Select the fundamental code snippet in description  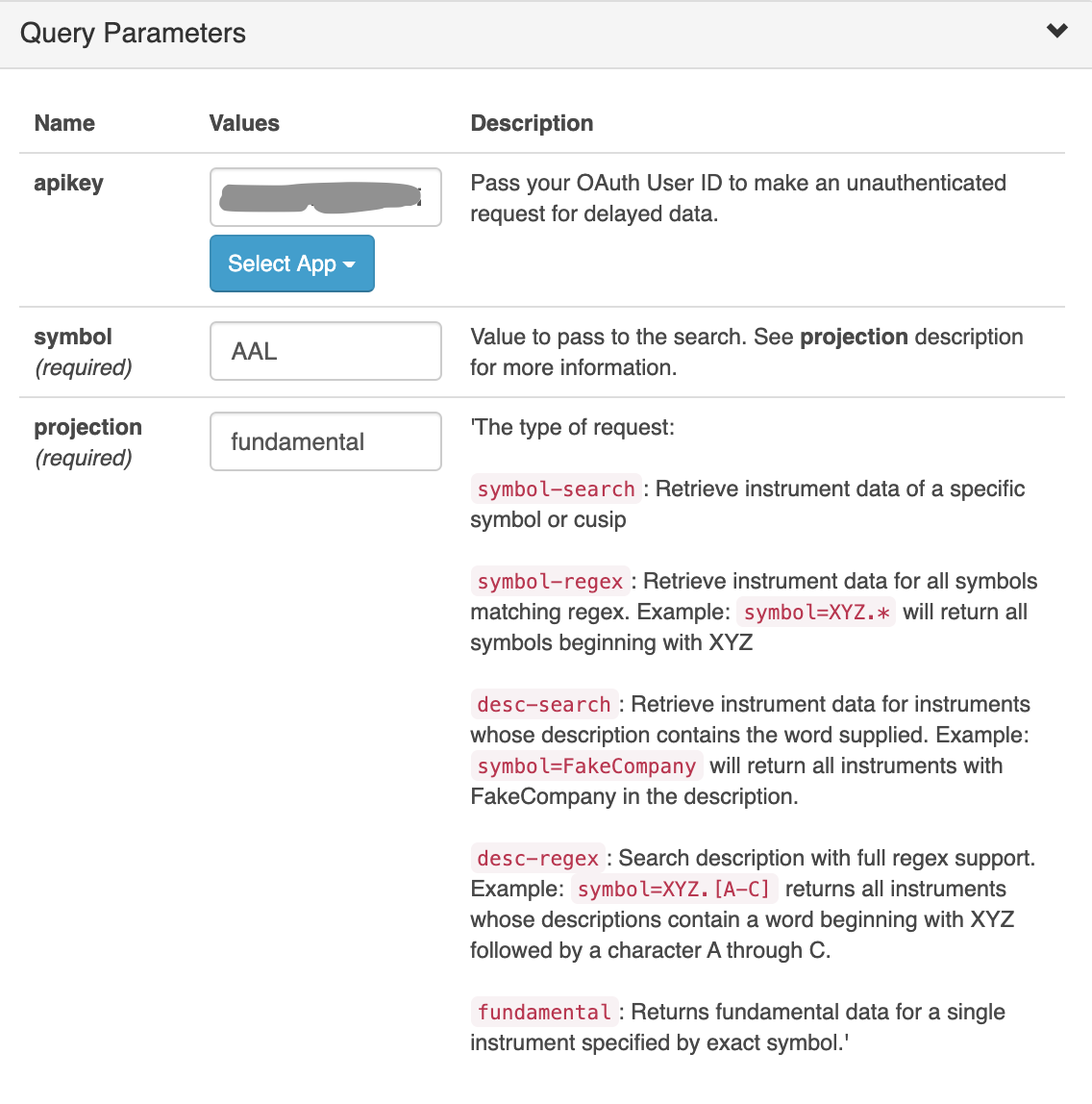(543, 1012)
